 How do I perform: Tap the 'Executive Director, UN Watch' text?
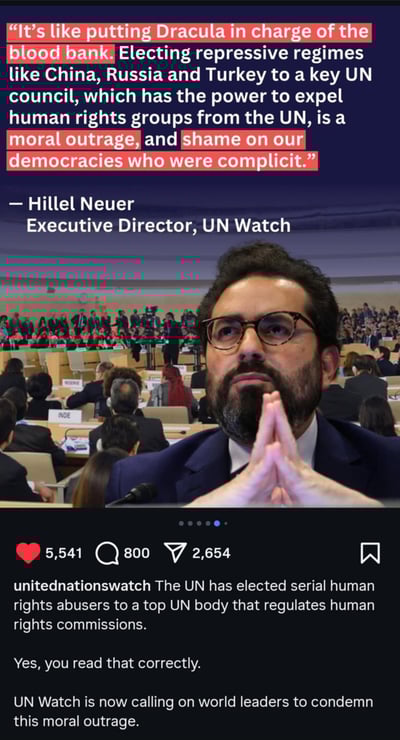(158, 226)
